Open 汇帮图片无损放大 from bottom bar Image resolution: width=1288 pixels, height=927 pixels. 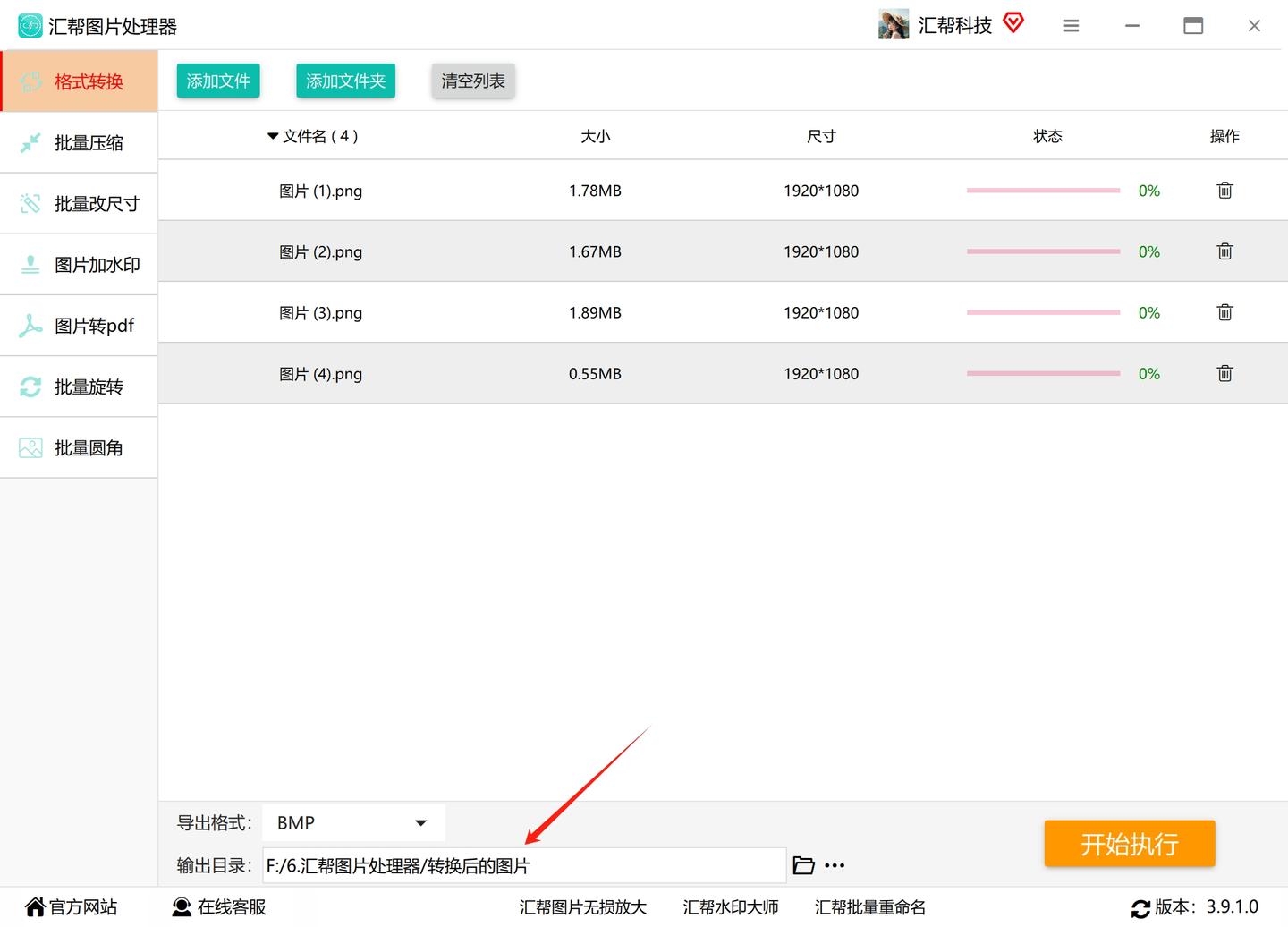[x=583, y=906]
